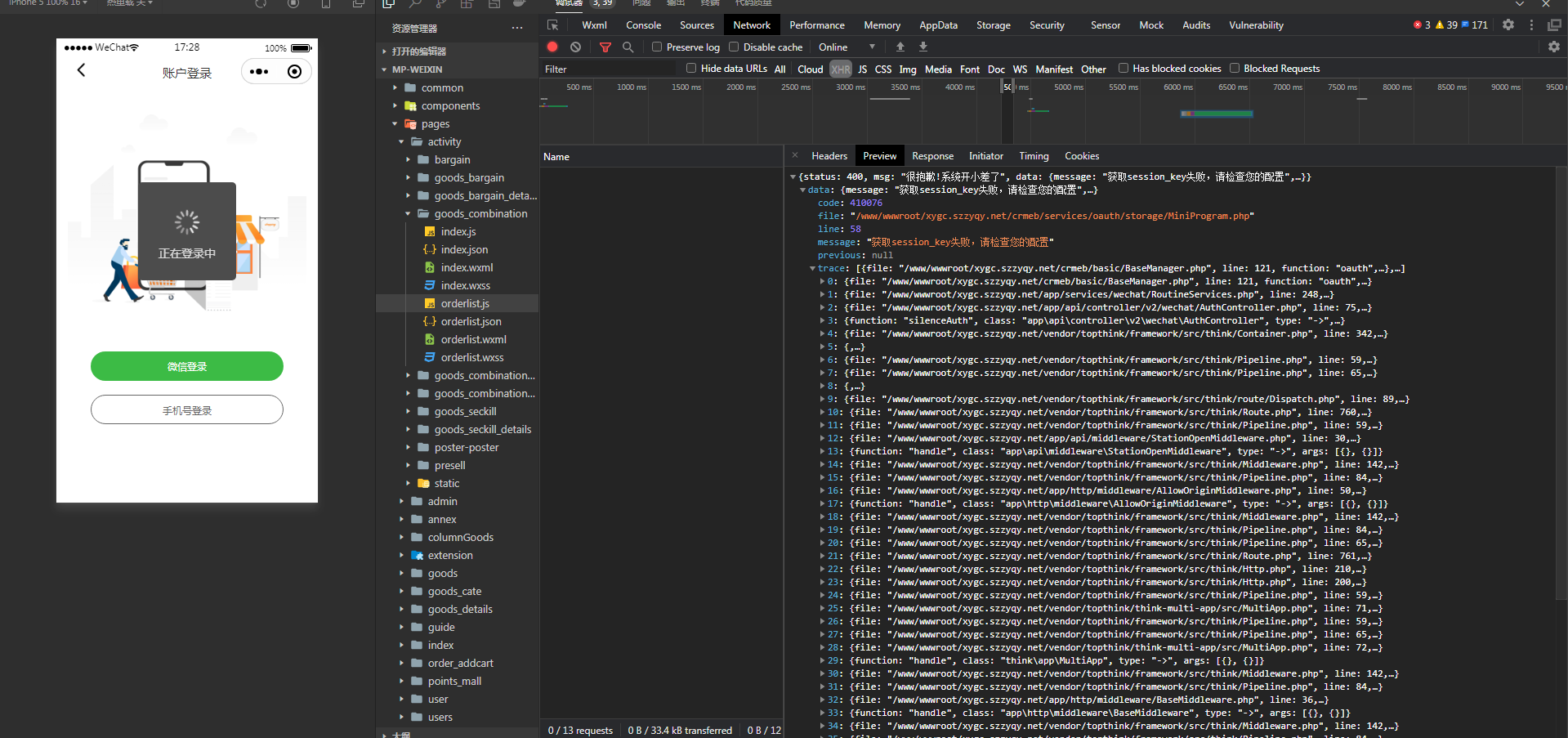
Task: Open the Headers tab
Action: (x=829, y=156)
